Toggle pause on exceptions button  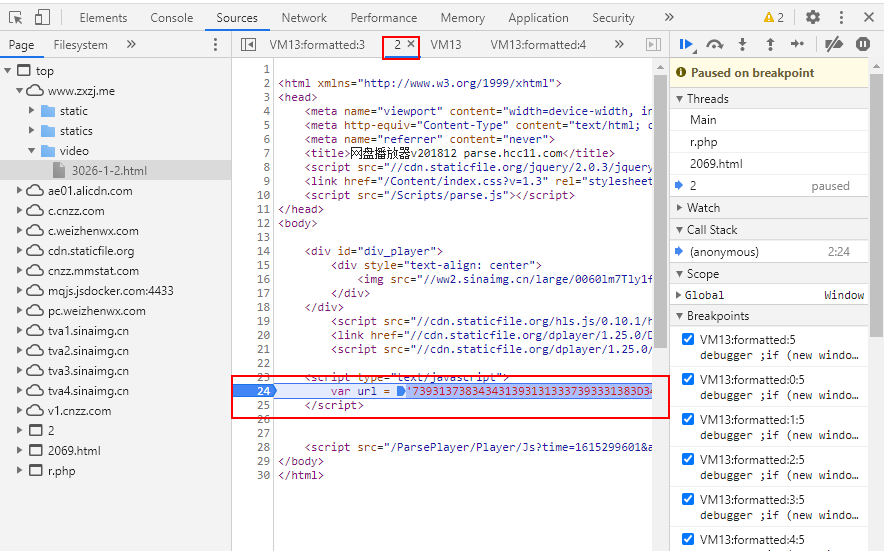862,44
